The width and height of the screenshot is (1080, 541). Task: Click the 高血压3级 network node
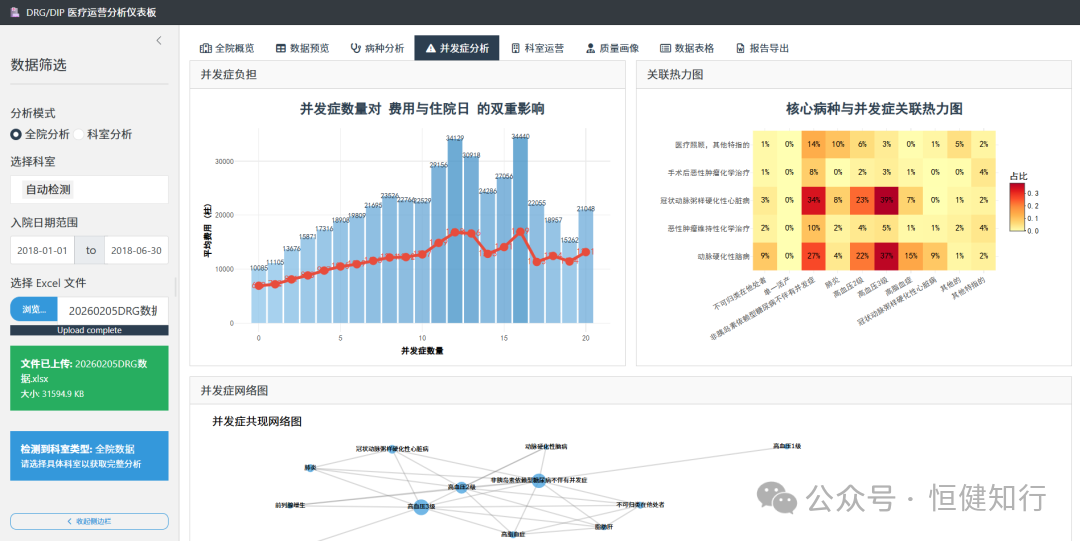coord(422,507)
